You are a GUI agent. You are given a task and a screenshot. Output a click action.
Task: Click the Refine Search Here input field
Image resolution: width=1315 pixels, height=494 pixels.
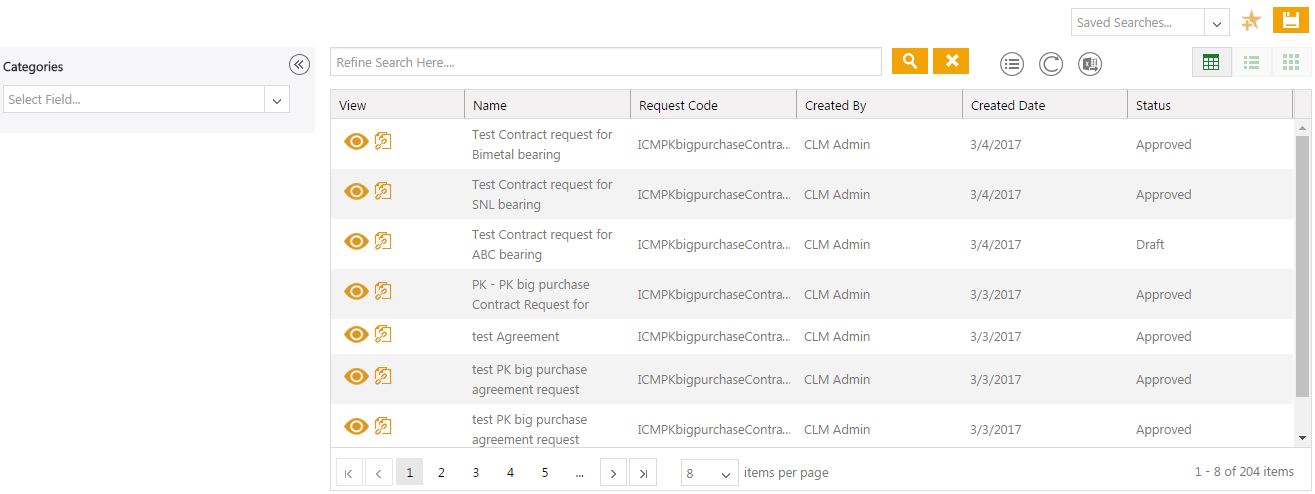tap(605, 62)
